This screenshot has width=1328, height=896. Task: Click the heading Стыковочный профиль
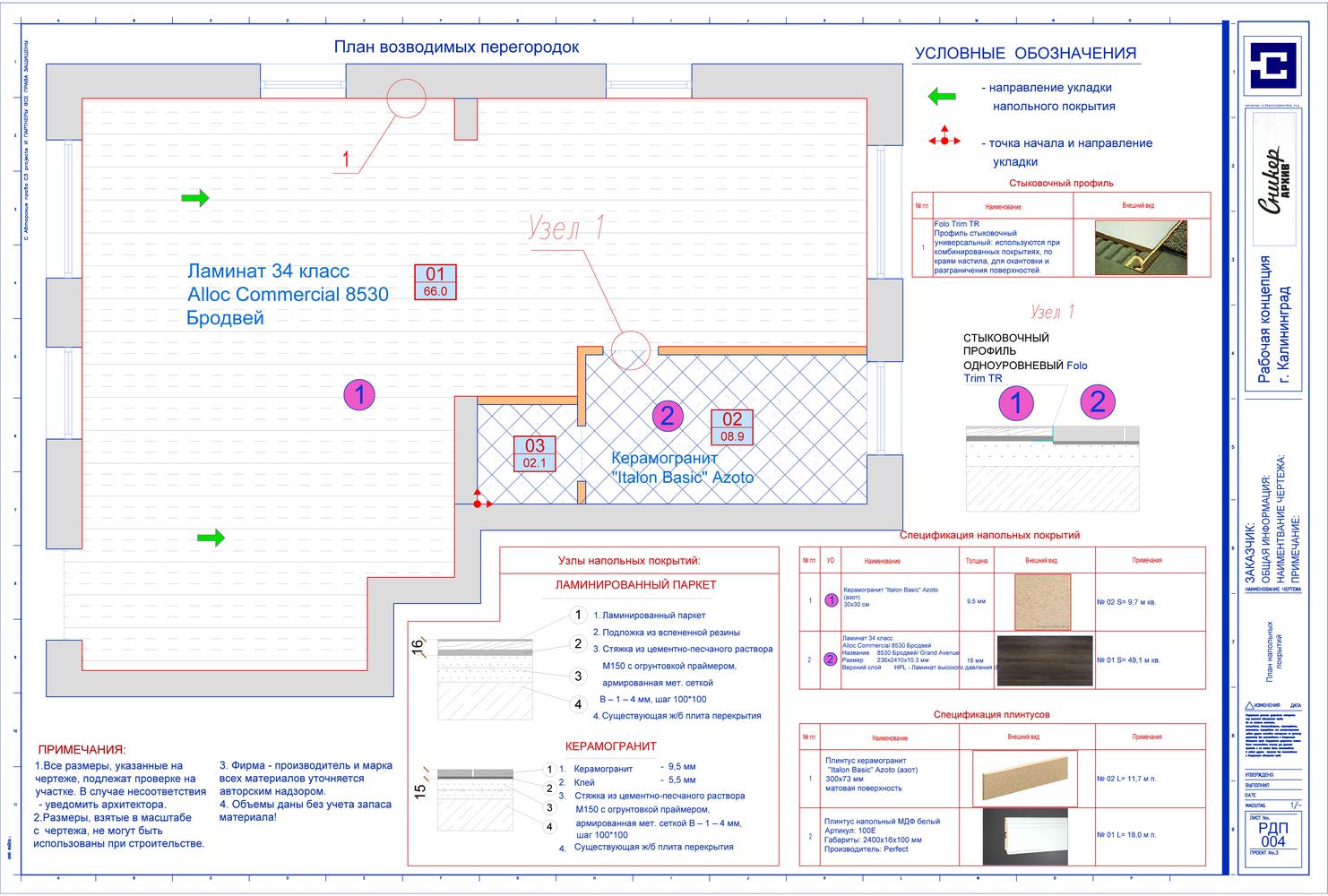[x=1061, y=183]
